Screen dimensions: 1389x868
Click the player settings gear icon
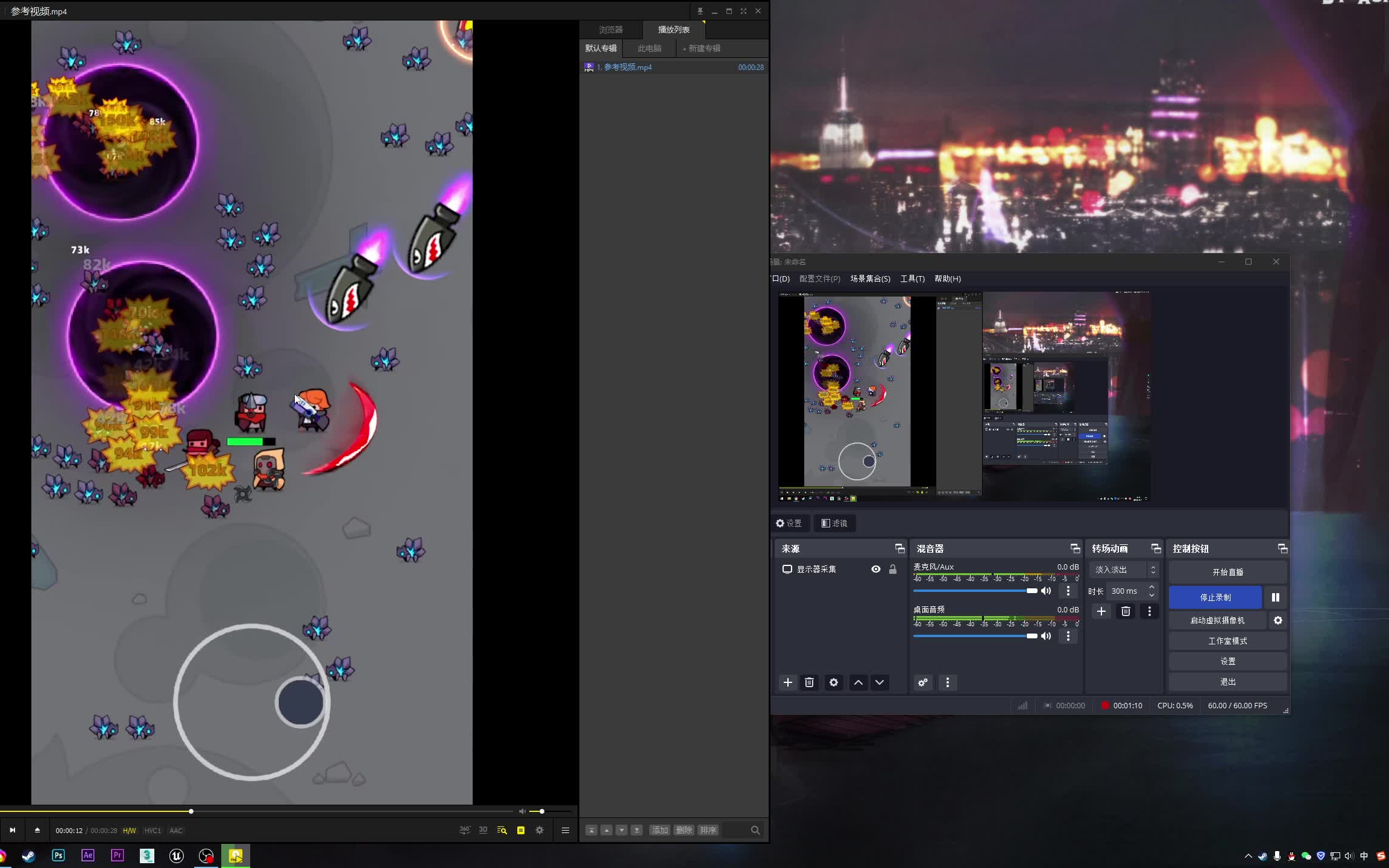[x=539, y=830]
